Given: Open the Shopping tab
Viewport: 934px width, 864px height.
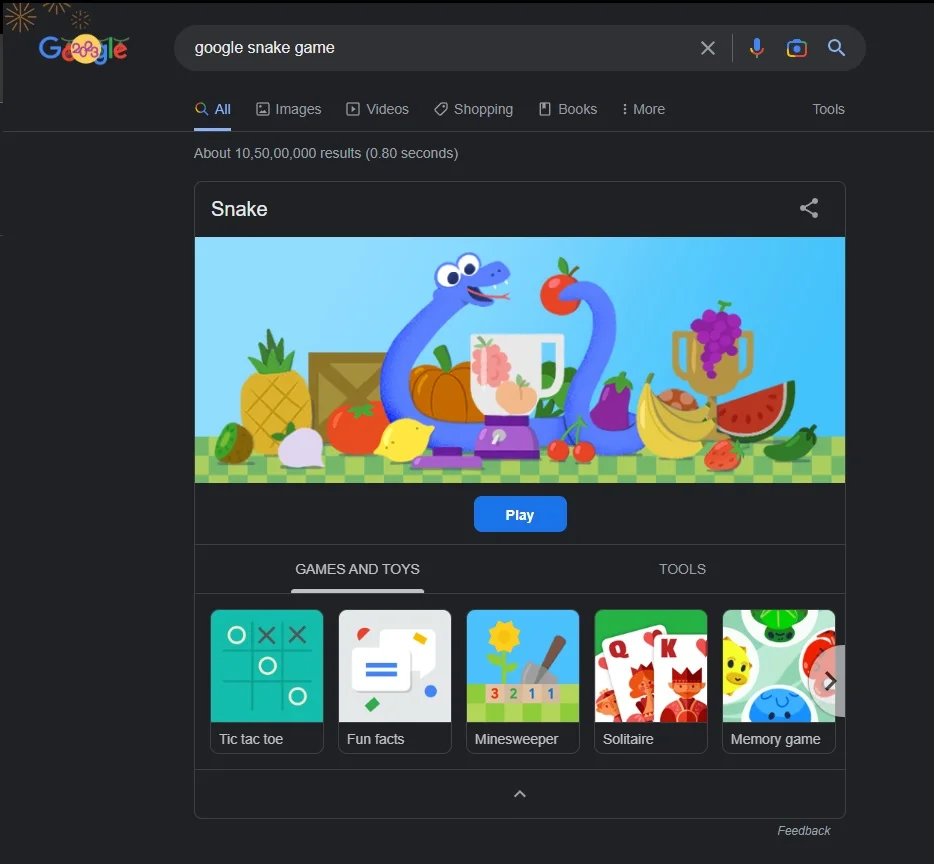Looking at the screenshot, I should [x=474, y=109].
